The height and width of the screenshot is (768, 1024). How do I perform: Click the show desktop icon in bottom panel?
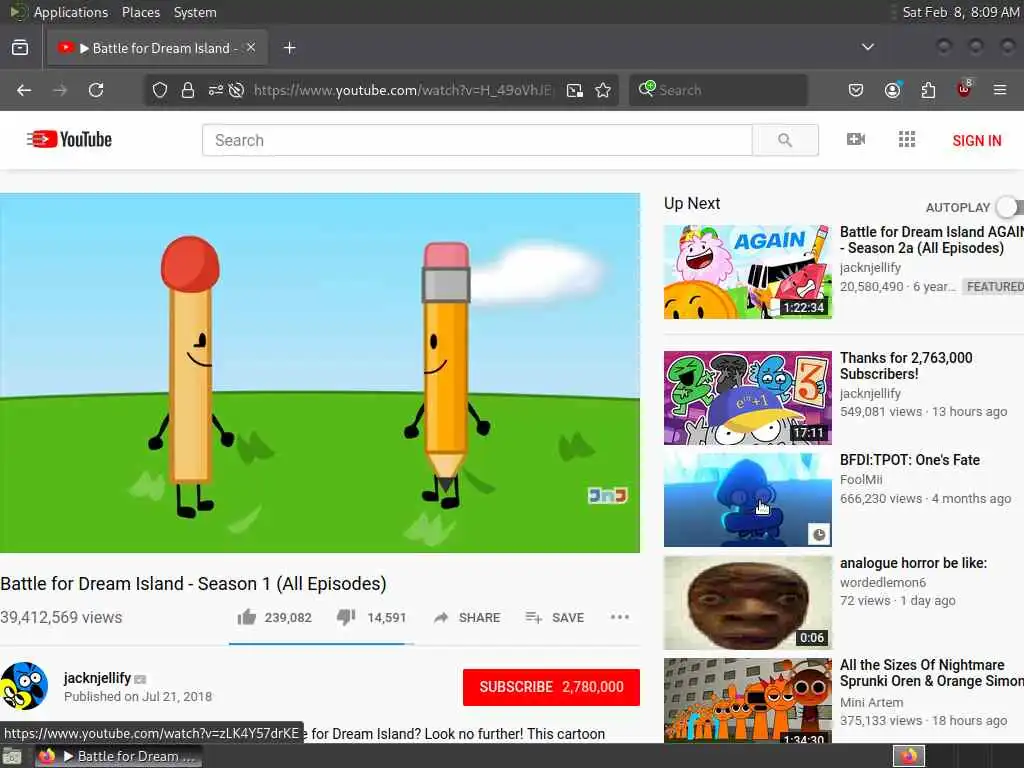12,756
